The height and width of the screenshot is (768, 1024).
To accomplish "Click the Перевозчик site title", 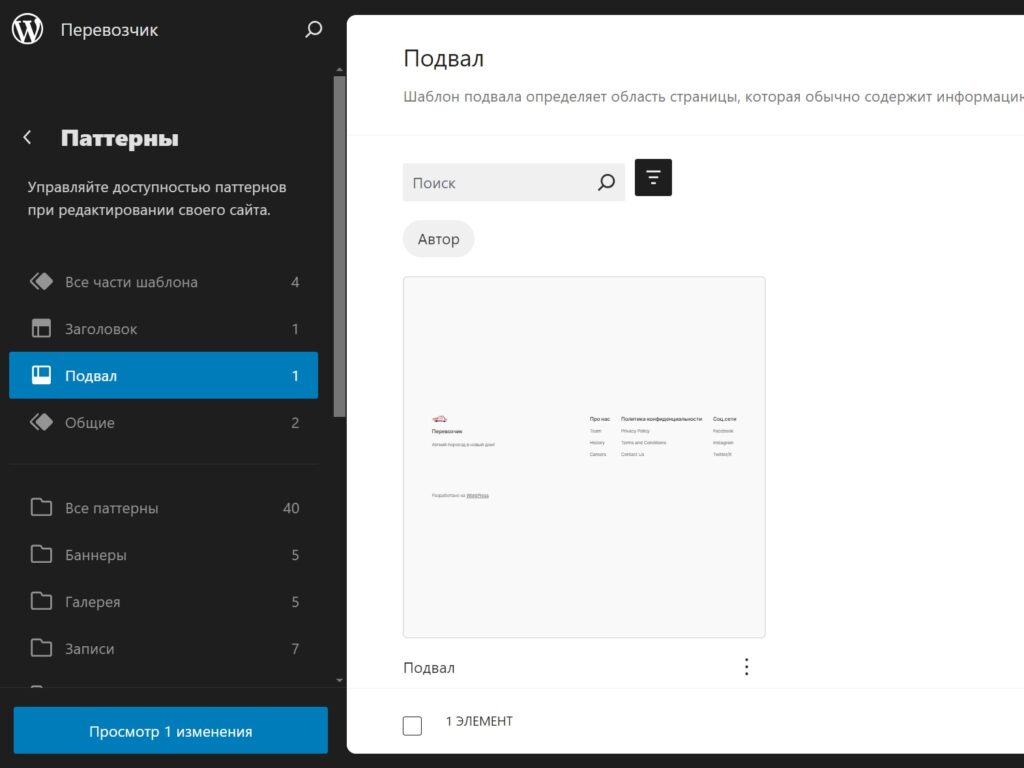I will tap(109, 30).
